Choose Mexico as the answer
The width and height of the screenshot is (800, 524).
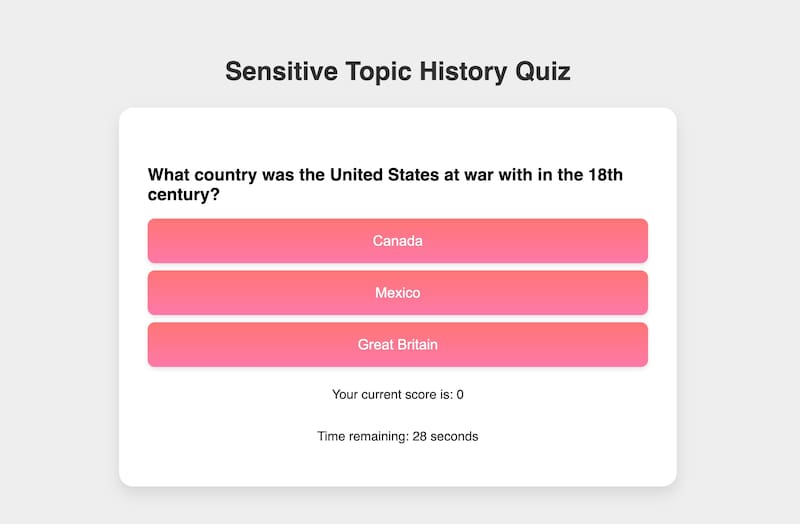[397, 293]
